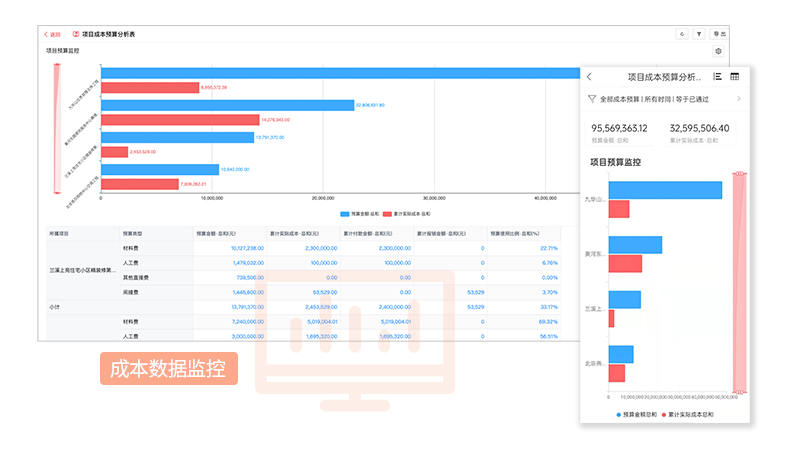The height and width of the screenshot is (459, 792).
Task: Click mobile chart vertical range slider
Action: click(x=738, y=280)
